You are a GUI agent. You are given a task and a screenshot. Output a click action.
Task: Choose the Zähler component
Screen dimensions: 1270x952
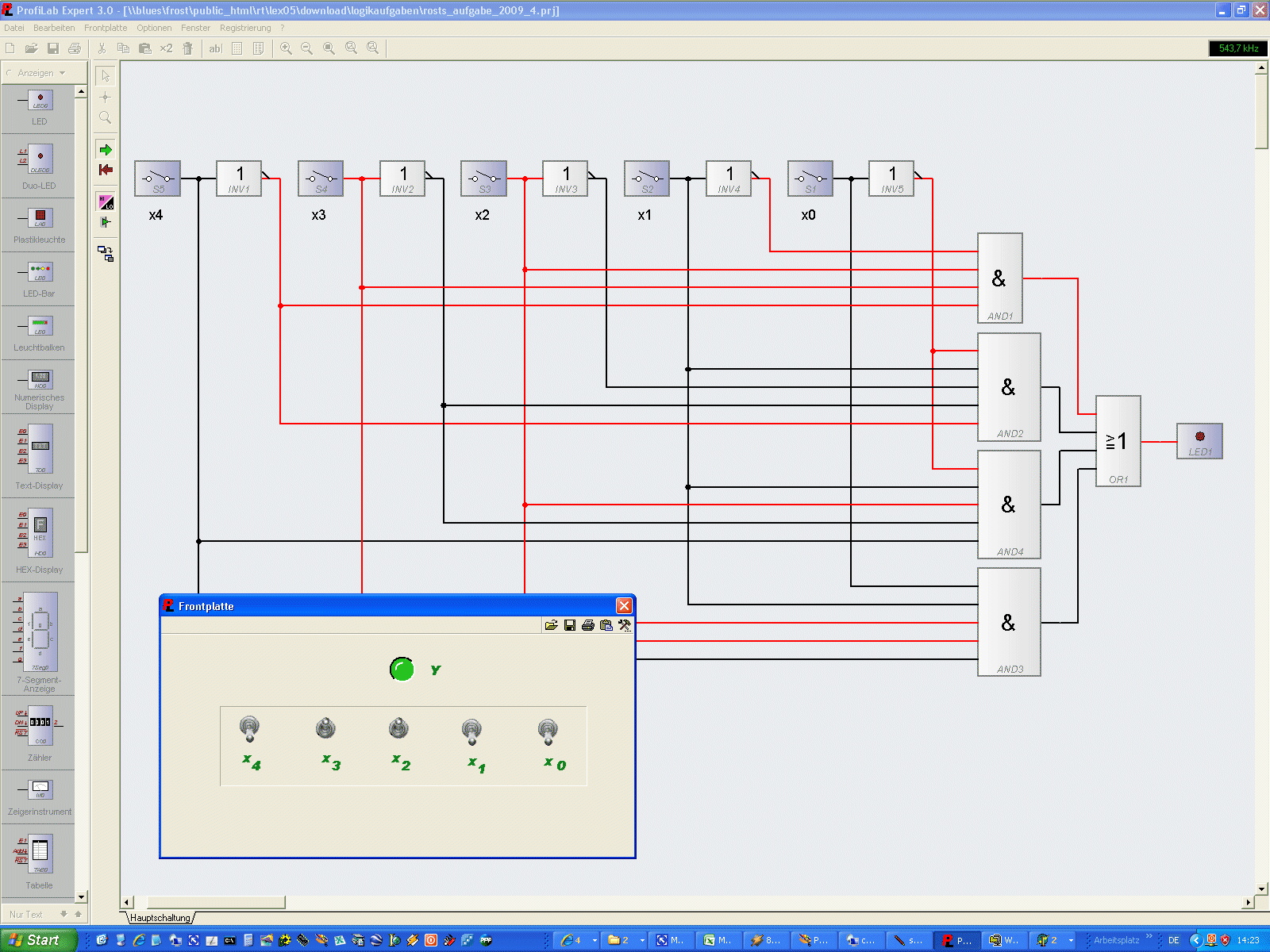(x=39, y=732)
